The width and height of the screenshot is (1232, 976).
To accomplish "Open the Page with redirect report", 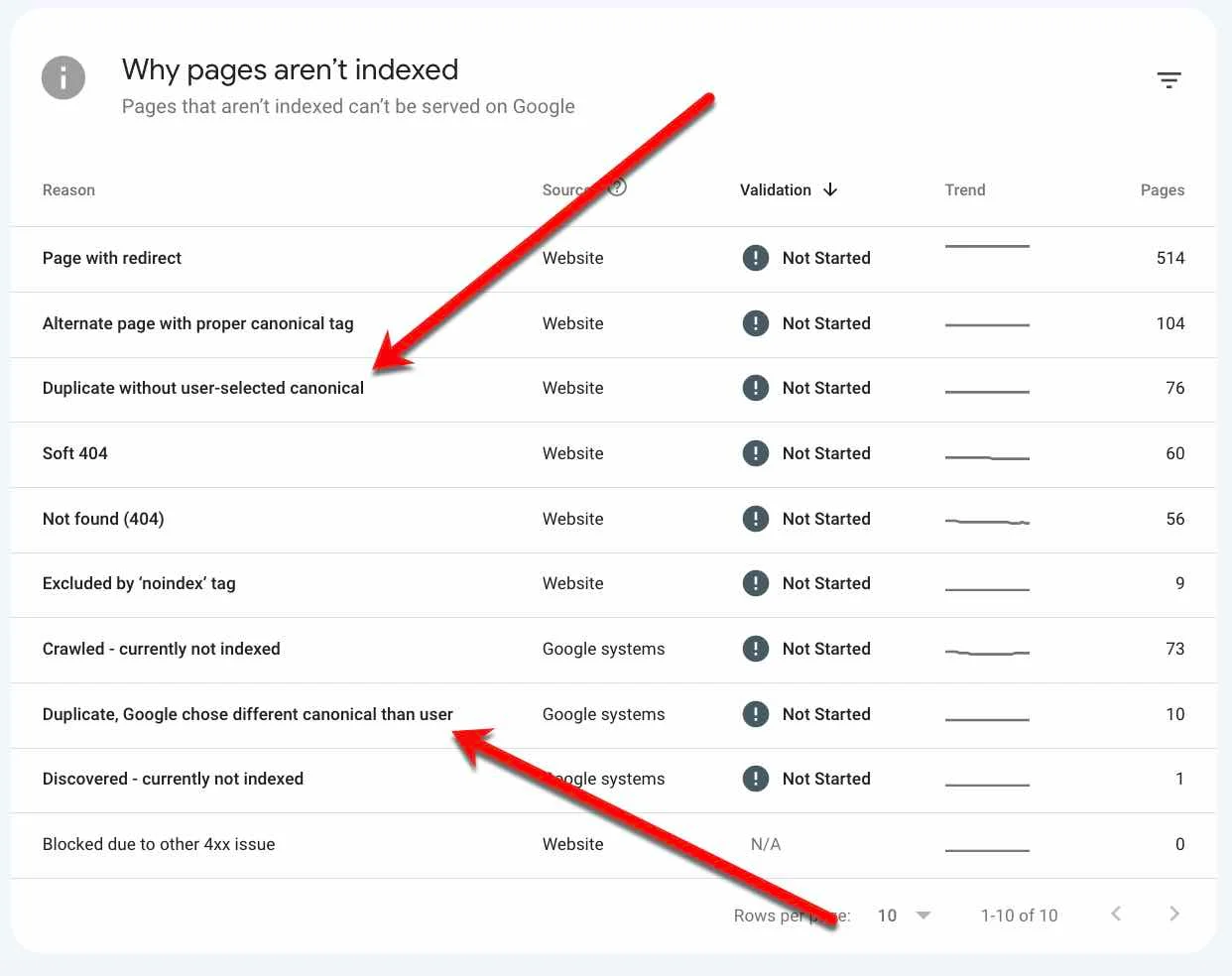I will coord(111,258).
